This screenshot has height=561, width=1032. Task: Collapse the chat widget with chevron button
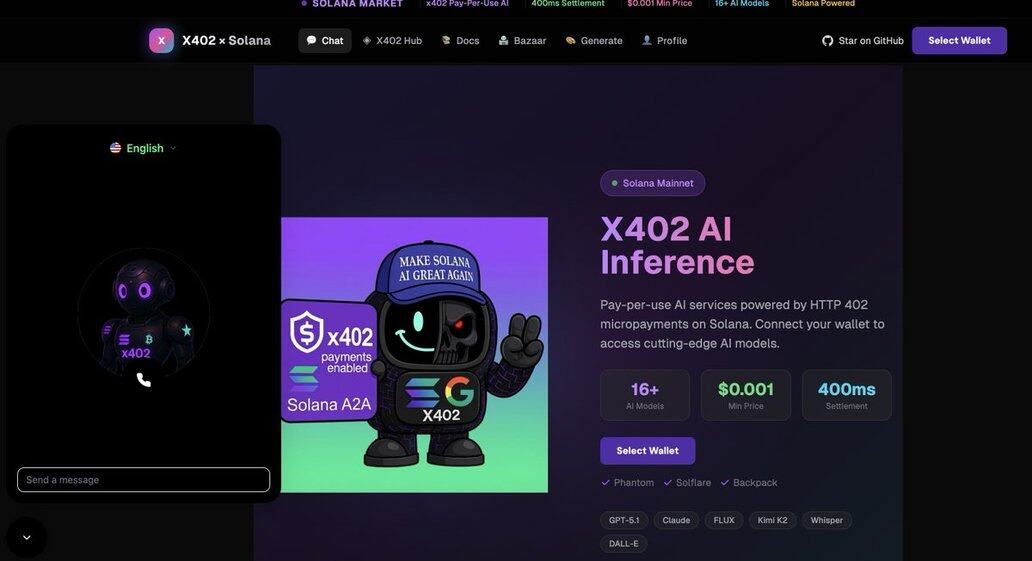click(x=26, y=537)
